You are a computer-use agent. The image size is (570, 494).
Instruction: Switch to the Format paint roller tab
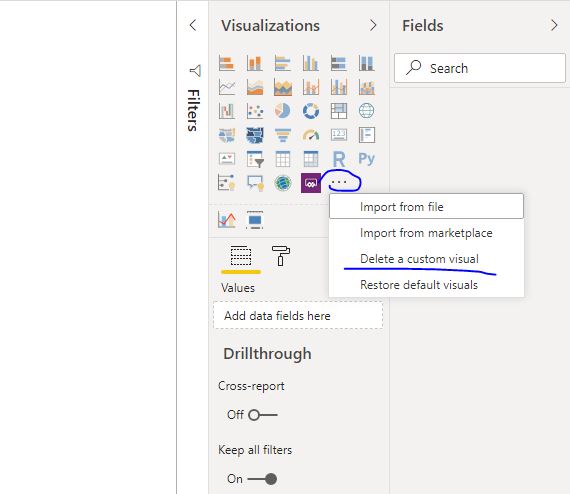[281, 256]
